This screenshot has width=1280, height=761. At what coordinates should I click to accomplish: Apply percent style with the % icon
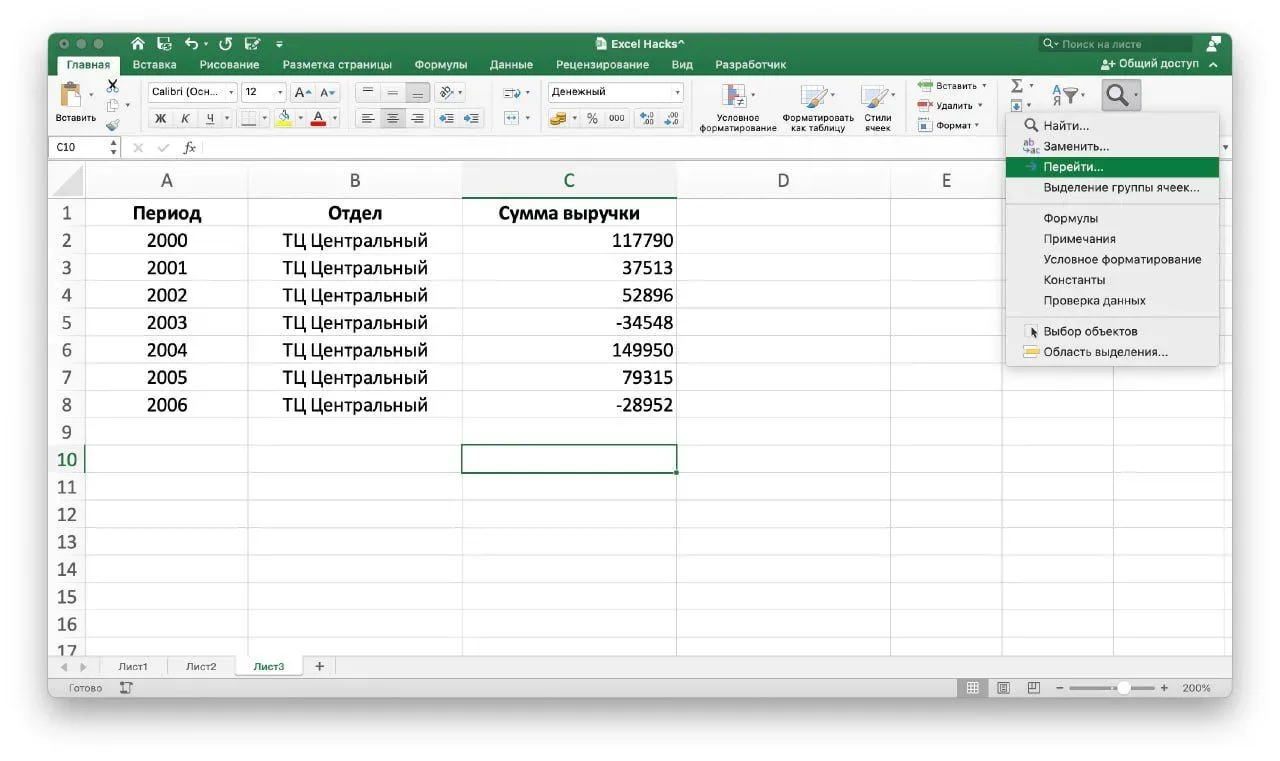[x=592, y=118]
